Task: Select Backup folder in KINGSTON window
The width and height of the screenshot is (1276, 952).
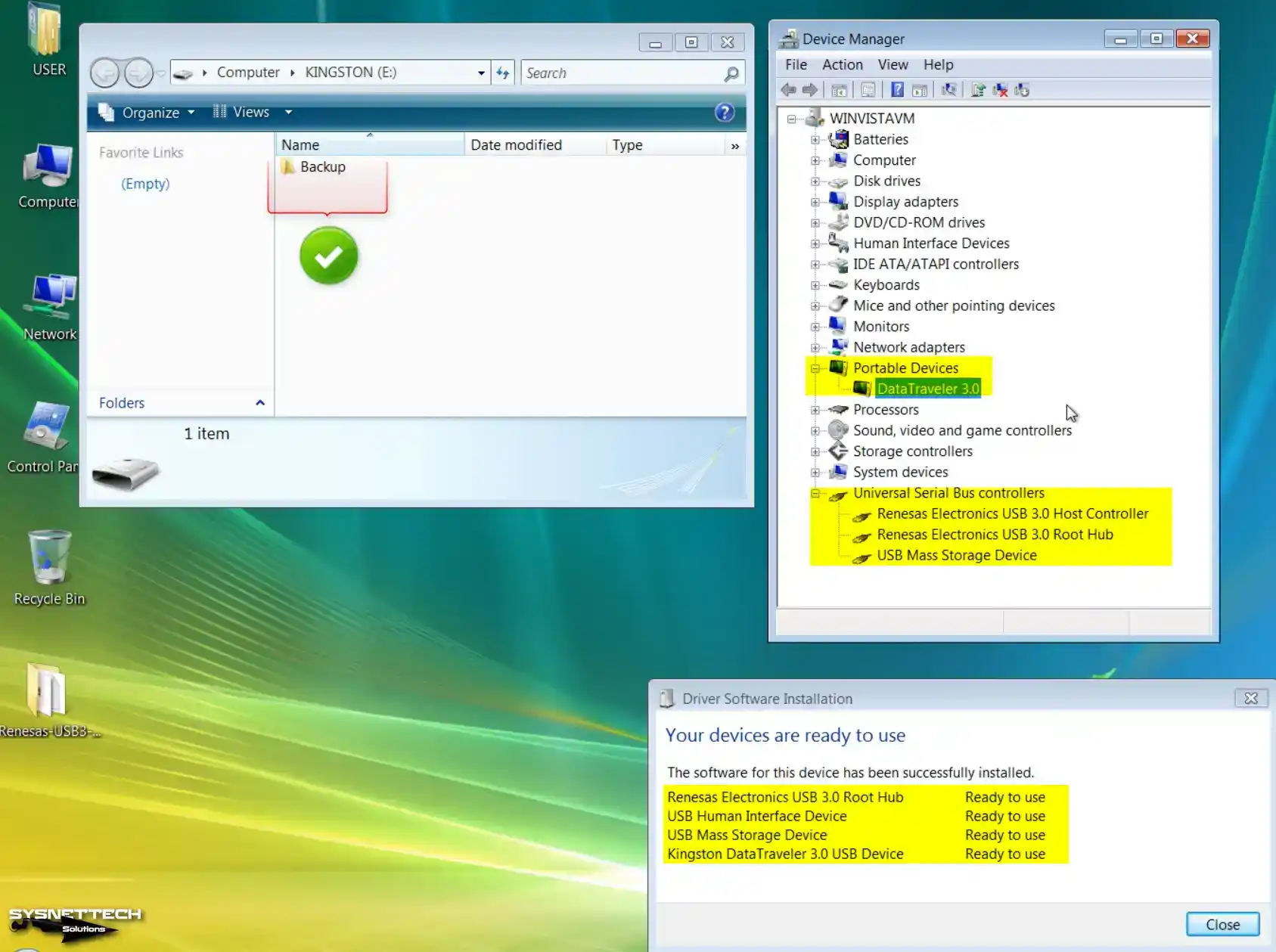Action: (313, 167)
